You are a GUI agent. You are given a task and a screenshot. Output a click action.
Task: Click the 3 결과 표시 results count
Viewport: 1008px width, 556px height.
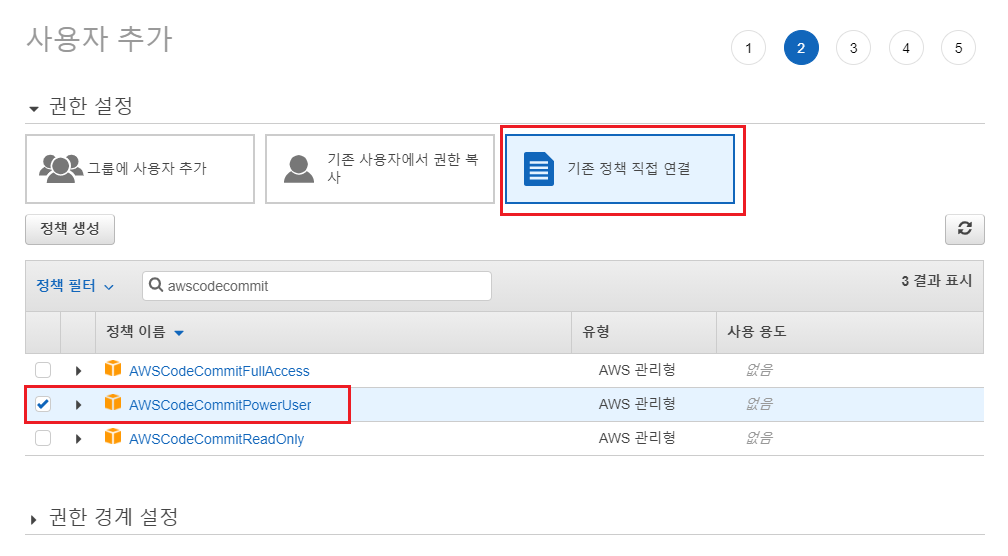[x=937, y=281]
